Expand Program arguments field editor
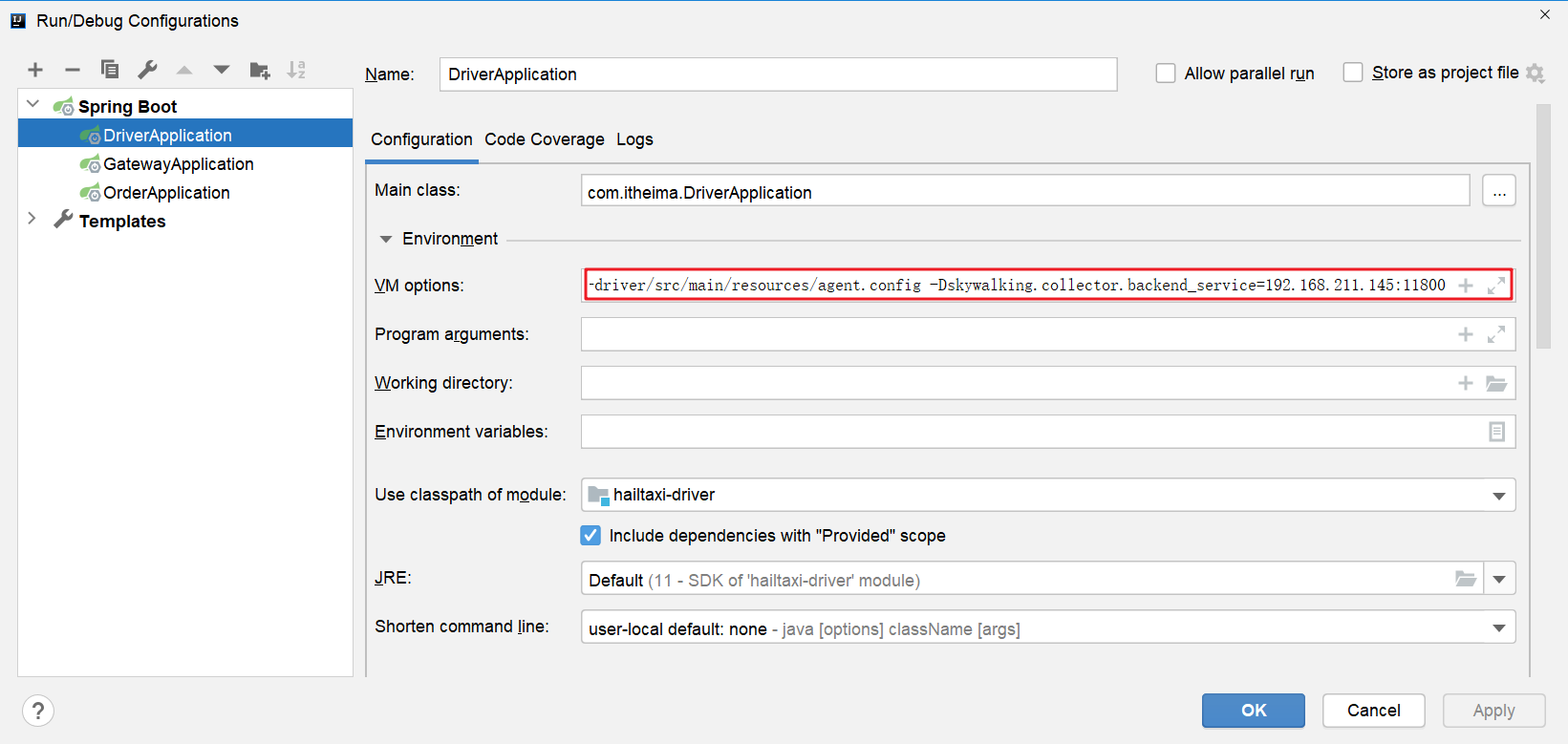The image size is (1568, 744). coord(1496,334)
